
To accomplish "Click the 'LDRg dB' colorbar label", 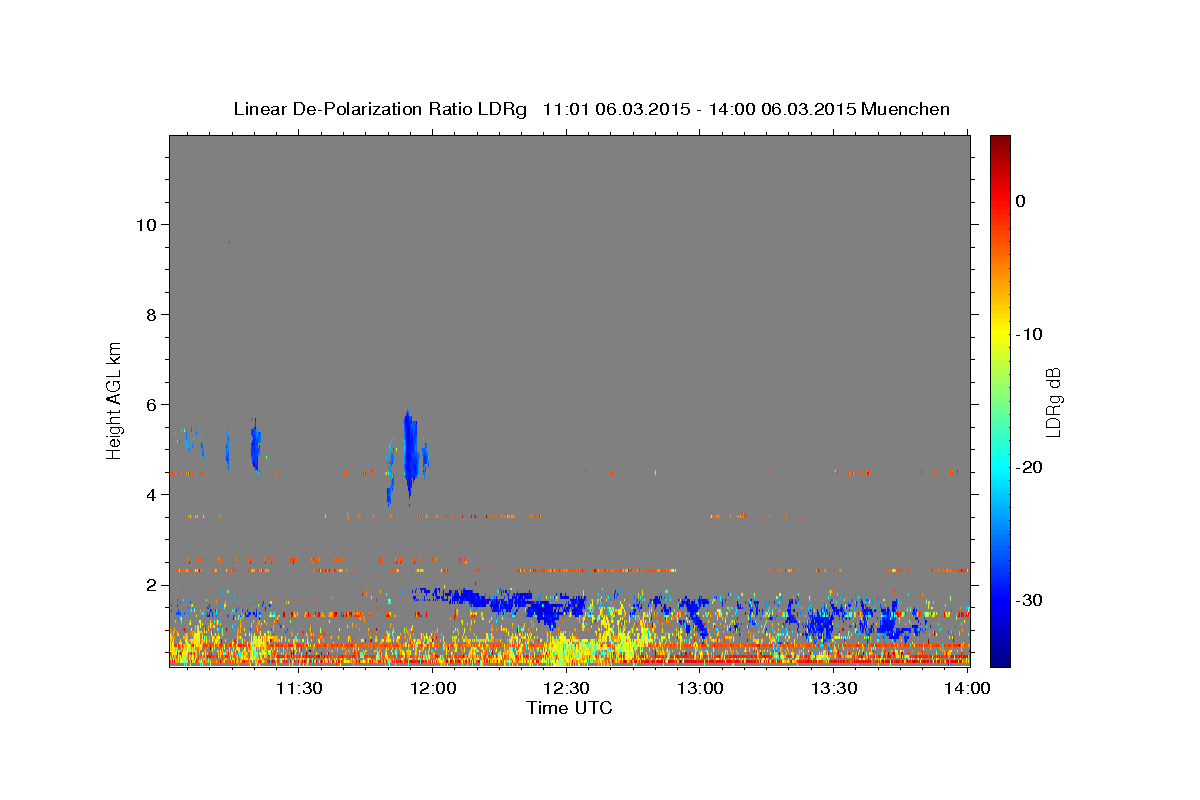I will [x=1052, y=402].
